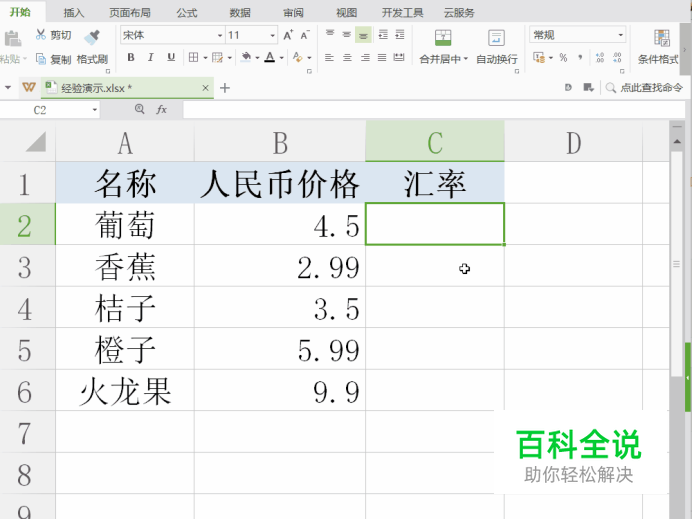Add a new document tab with plus
The width and height of the screenshot is (692, 519).
tap(225, 88)
